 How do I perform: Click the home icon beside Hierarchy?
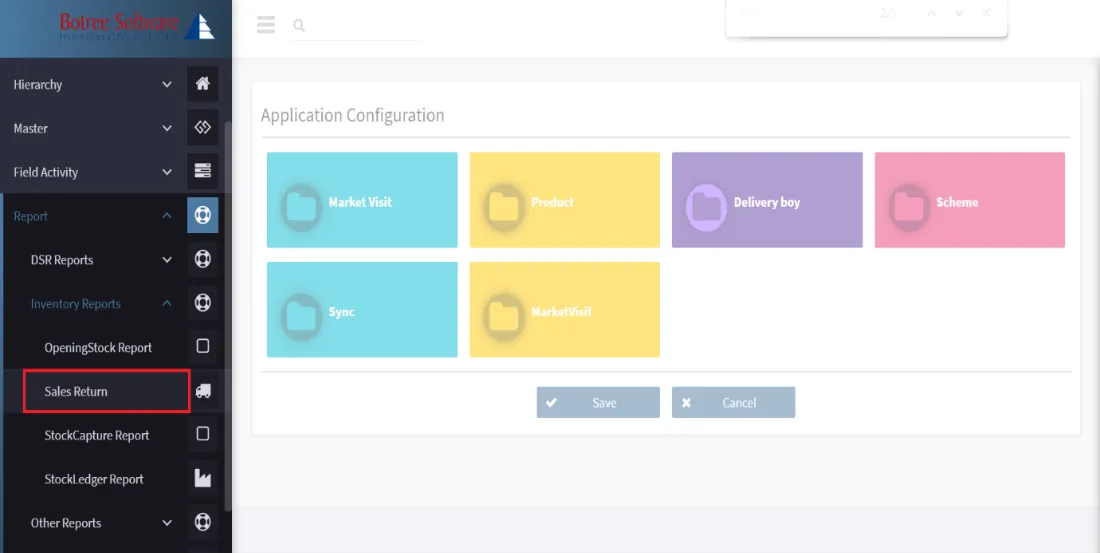point(203,84)
